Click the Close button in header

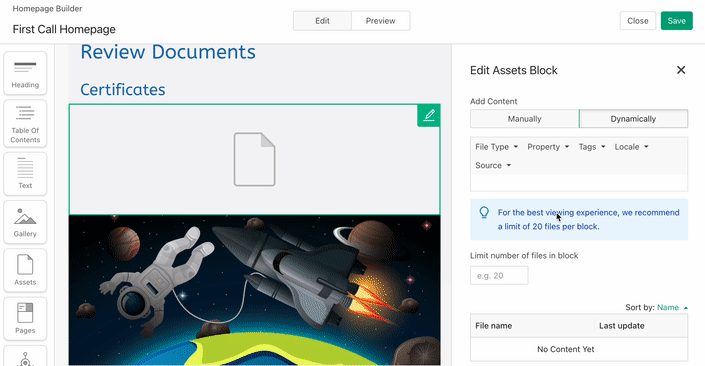coord(638,21)
